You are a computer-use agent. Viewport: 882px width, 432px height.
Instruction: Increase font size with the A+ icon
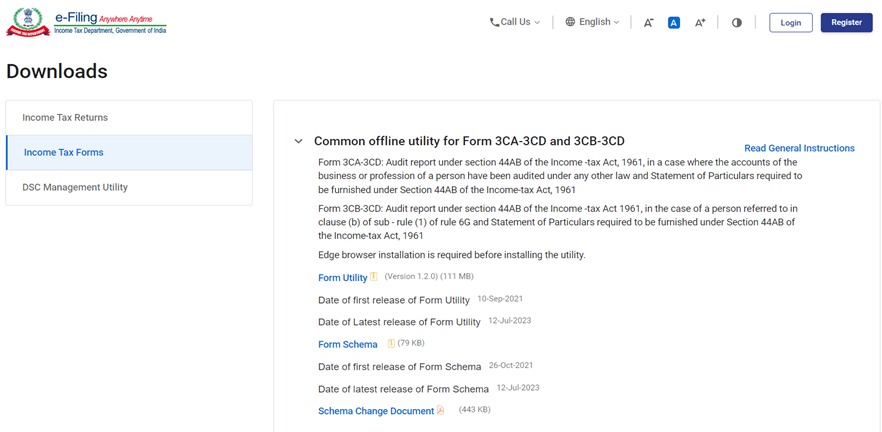point(700,23)
